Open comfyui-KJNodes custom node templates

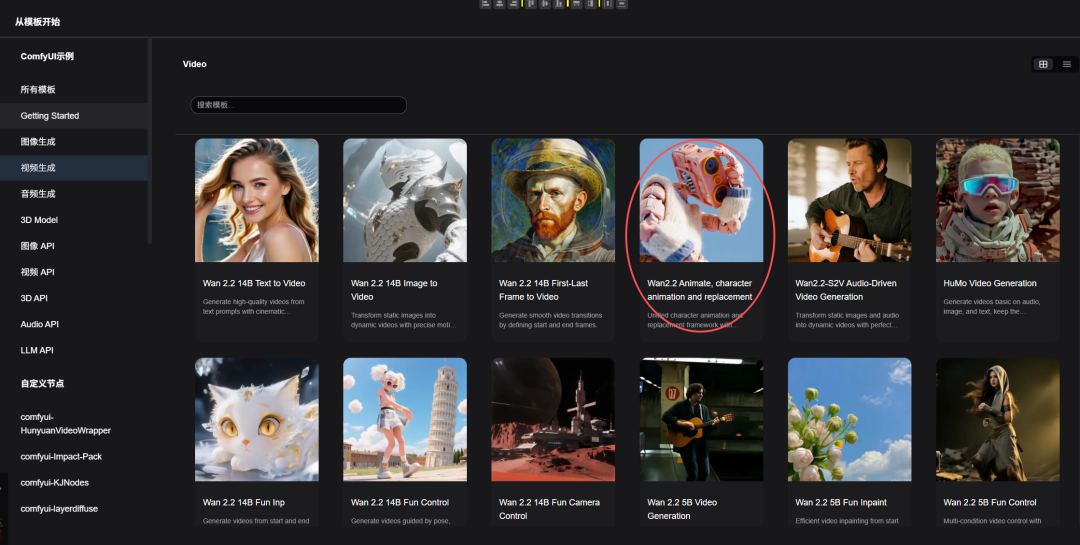[x=74, y=483]
